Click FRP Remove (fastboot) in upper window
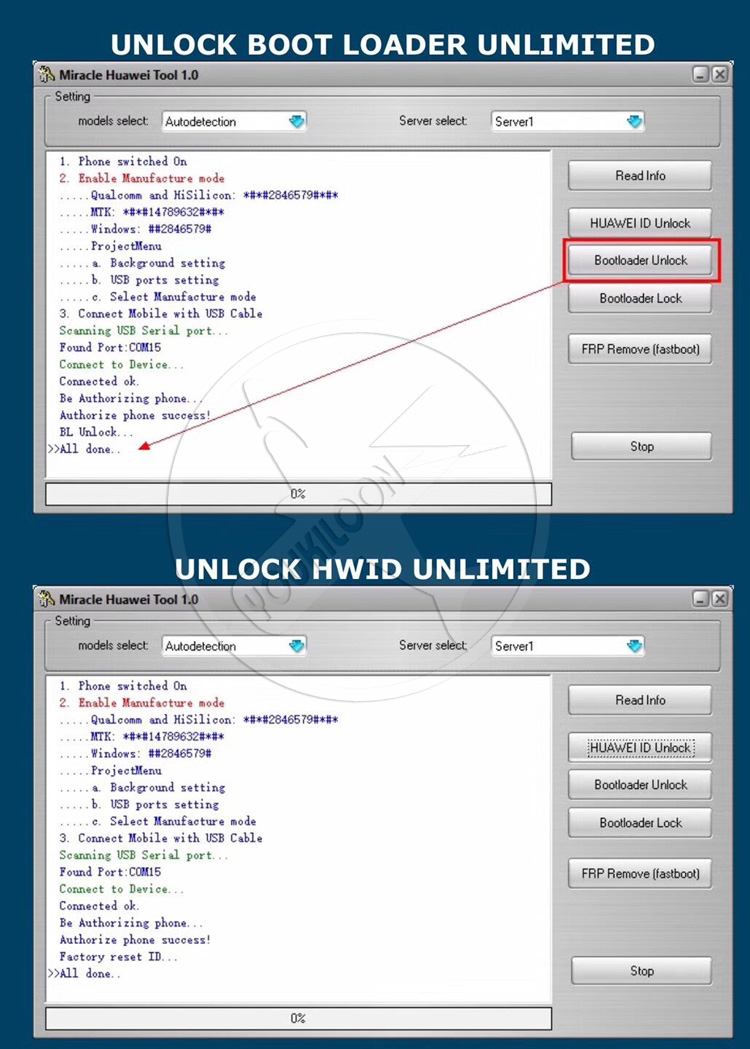750x1049 pixels. (x=640, y=349)
